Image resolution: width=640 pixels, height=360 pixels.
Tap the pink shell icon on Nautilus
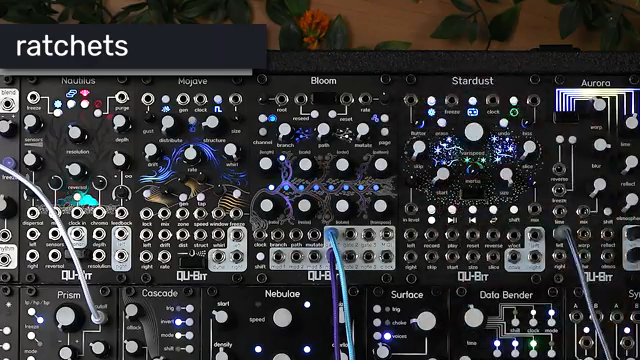point(84,94)
